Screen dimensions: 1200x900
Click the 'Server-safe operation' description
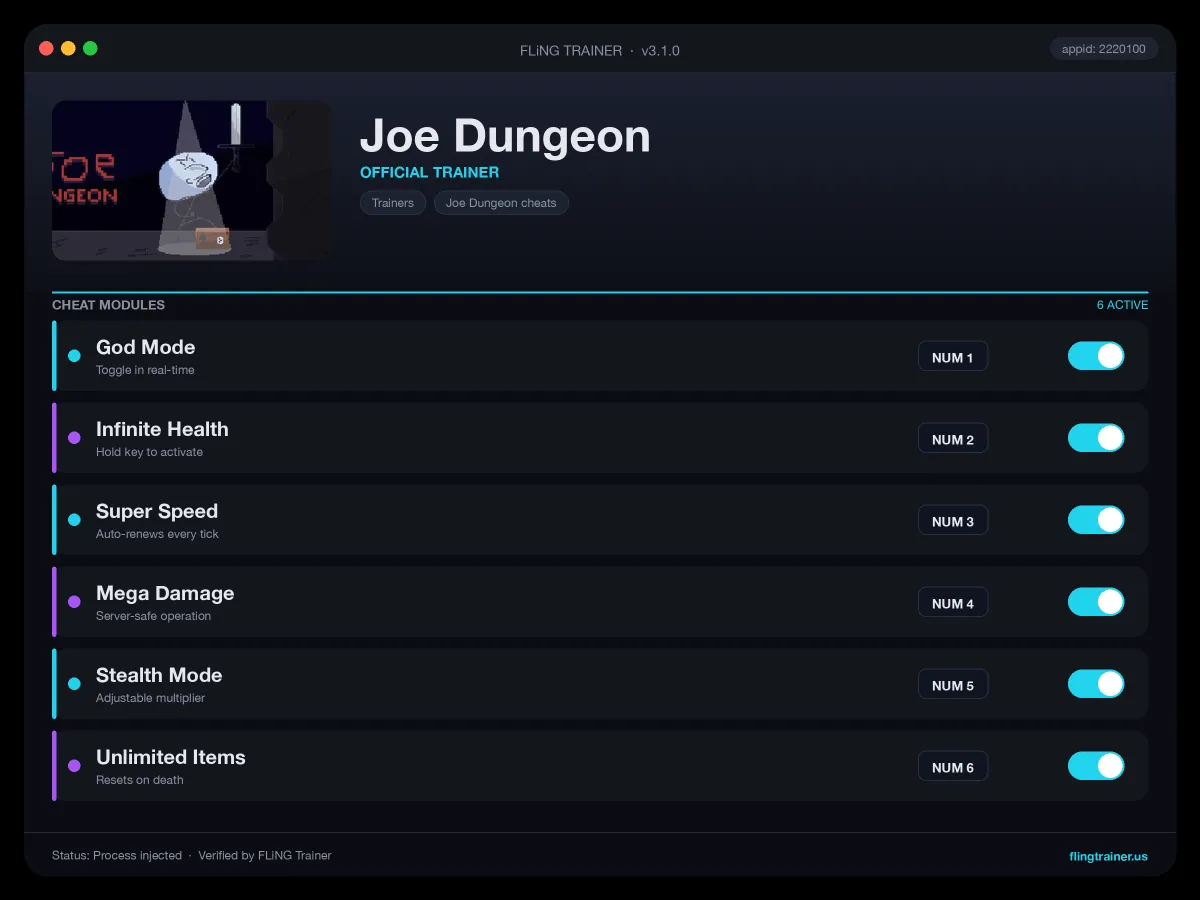pos(153,616)
